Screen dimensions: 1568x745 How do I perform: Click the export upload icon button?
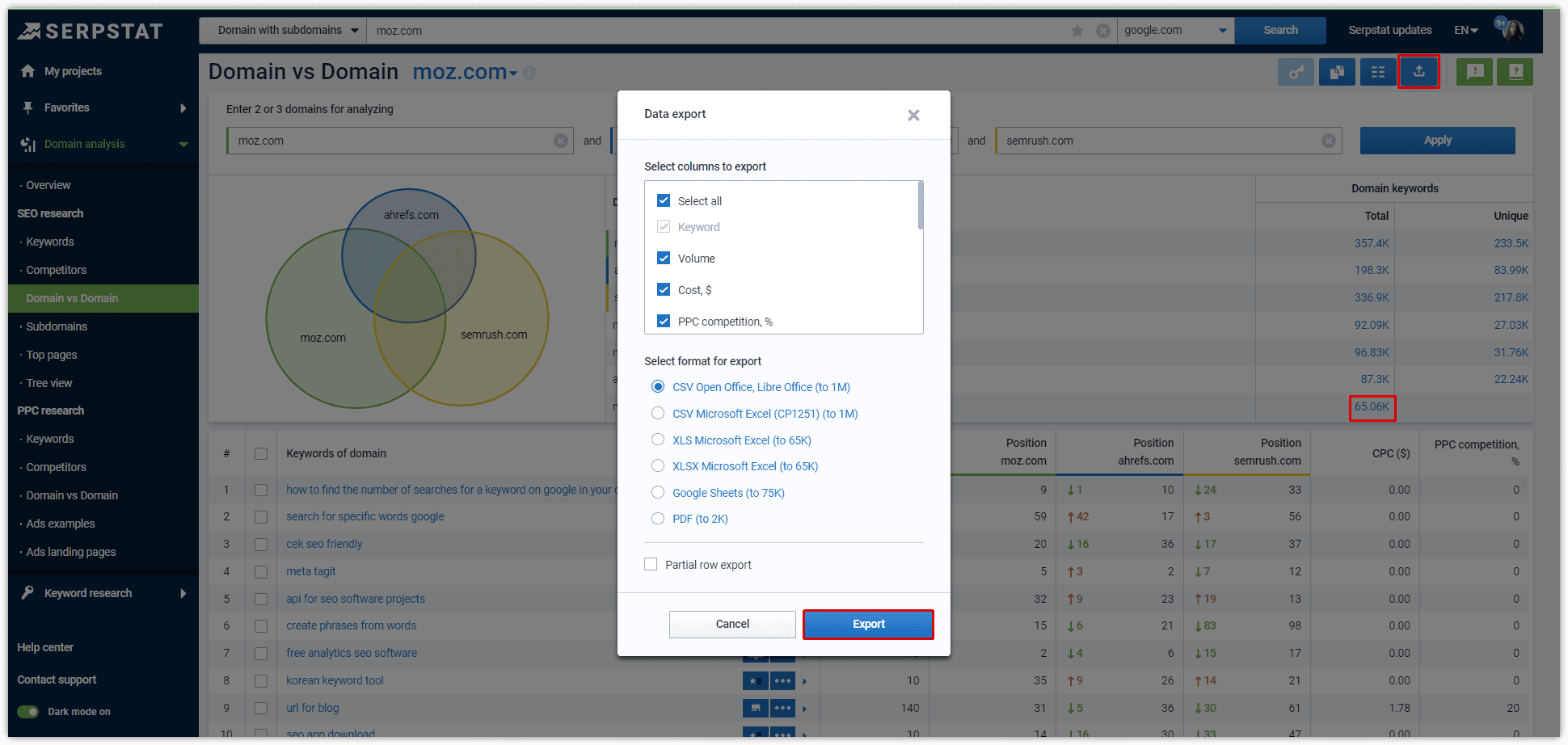pos(1418,72)
